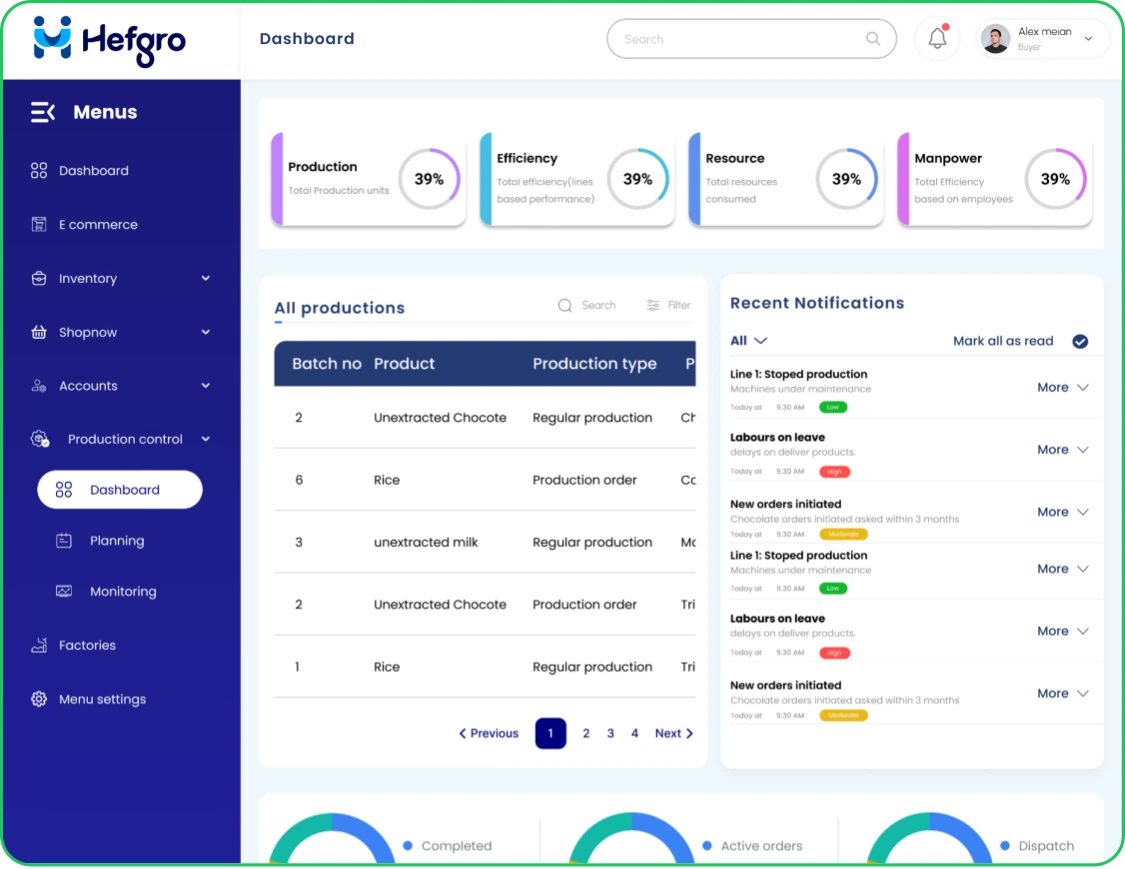Open Menu settings gear icon
Viewport: 1125px width, 869px height.
tap(39, 700)
